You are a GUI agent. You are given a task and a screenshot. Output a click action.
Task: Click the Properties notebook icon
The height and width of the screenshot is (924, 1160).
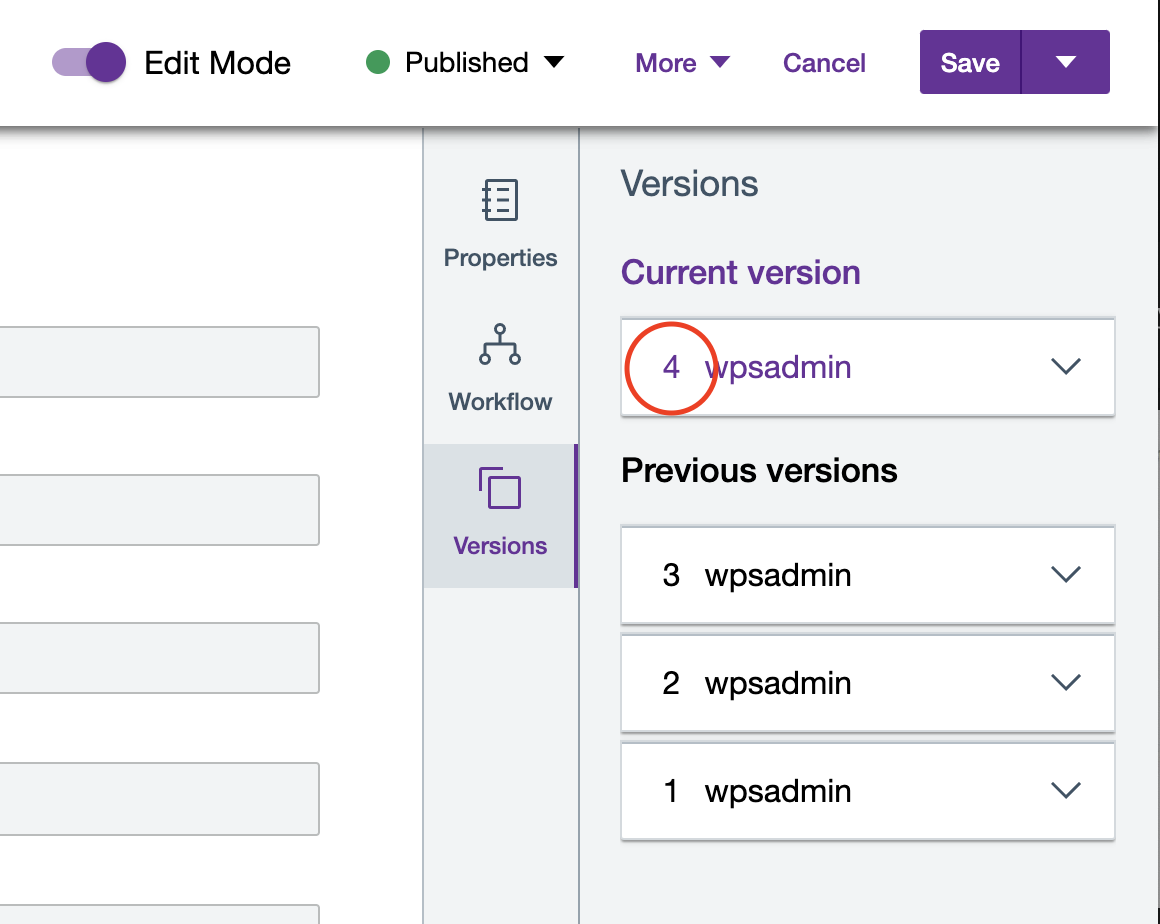(x=500, y=200)
